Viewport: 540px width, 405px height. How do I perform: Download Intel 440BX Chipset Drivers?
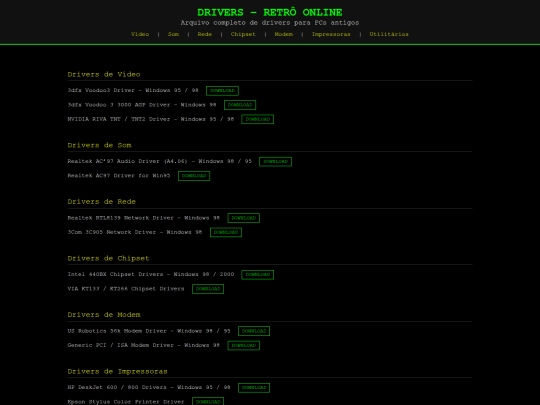(258, 275)
